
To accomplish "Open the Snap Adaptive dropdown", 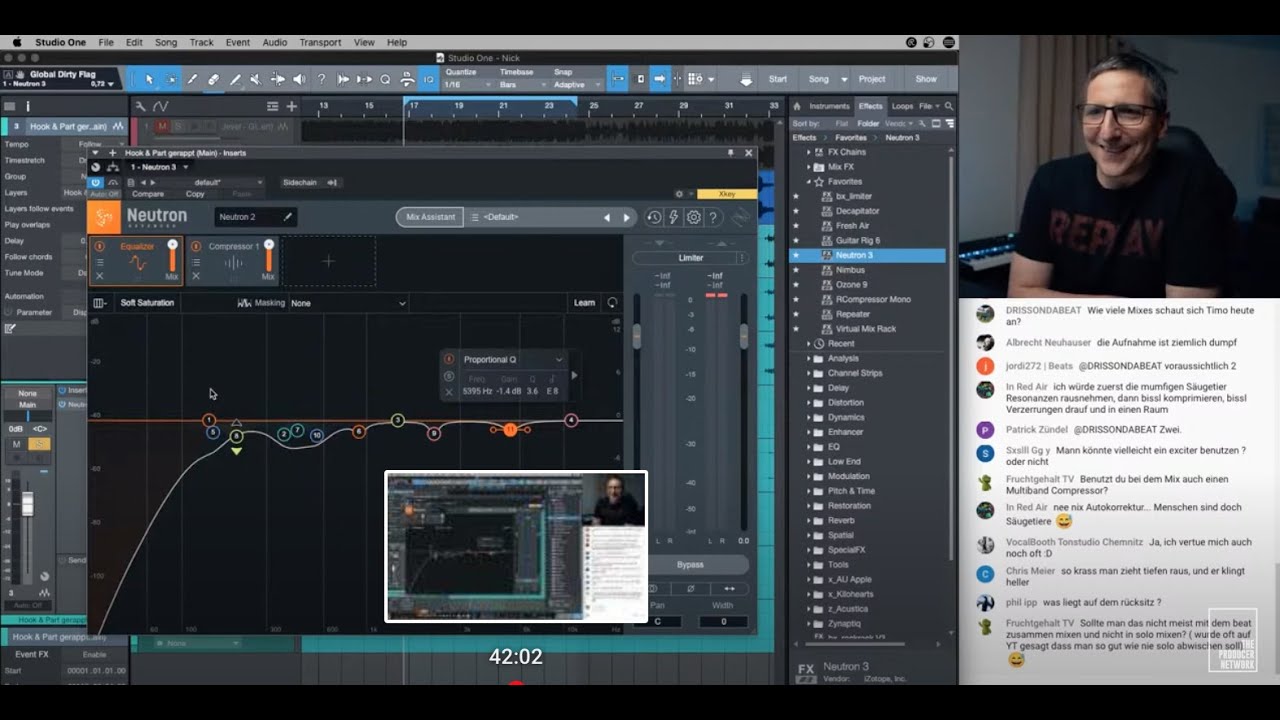I will point(578,85).
